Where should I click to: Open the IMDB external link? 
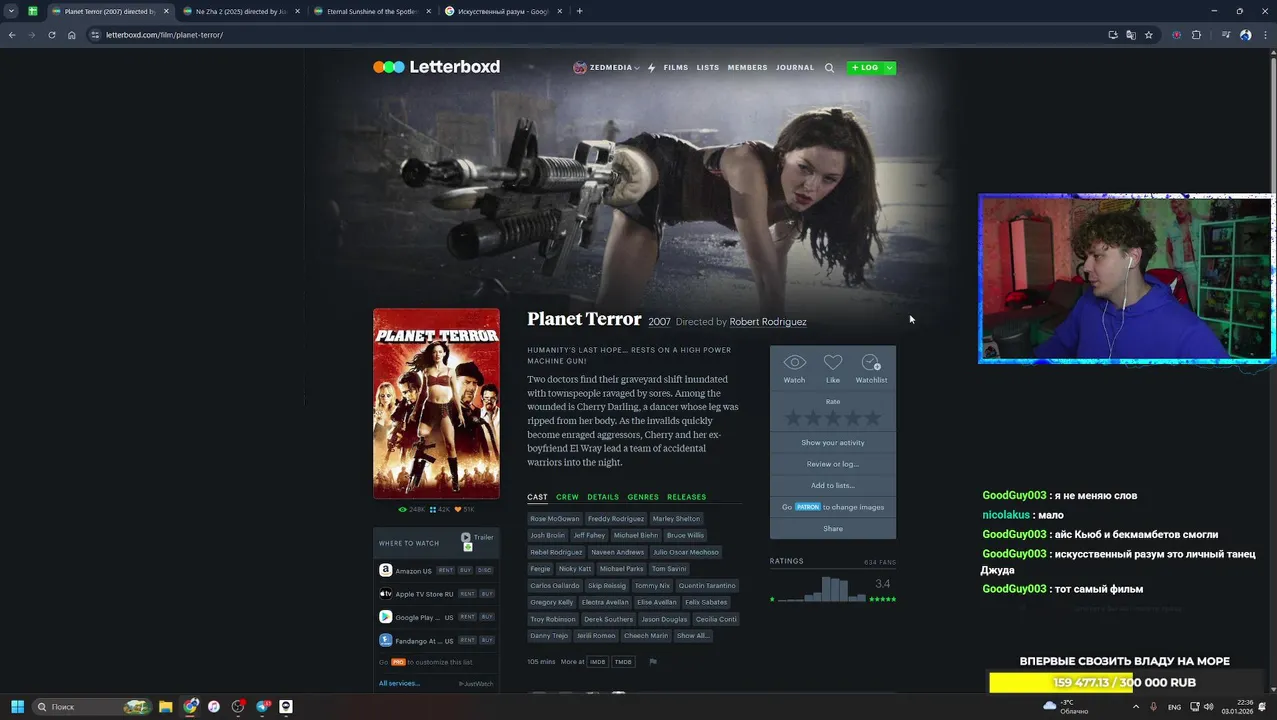tap(597, 662)
